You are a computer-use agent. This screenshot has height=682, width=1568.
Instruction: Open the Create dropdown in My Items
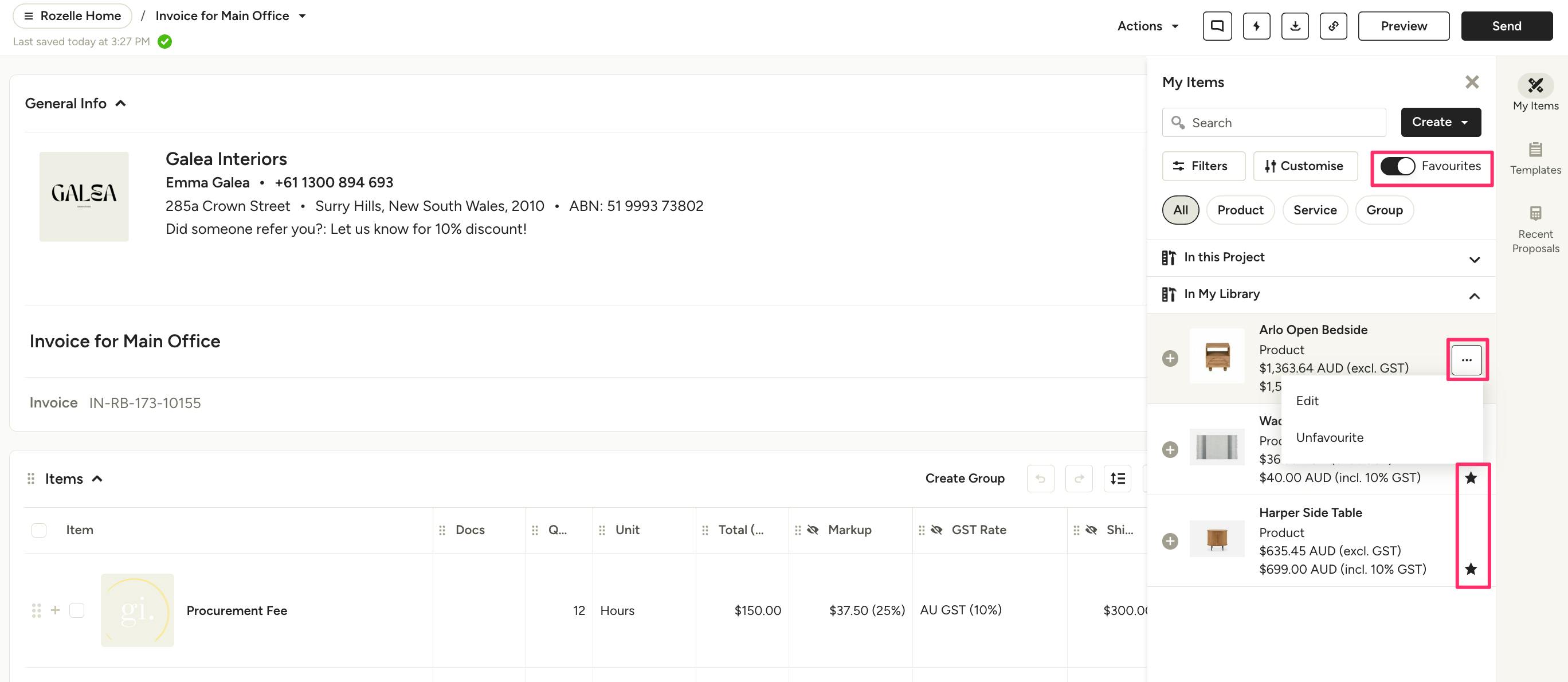pos(1440,123)
